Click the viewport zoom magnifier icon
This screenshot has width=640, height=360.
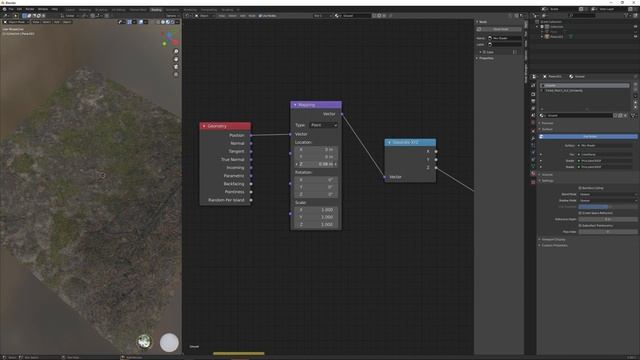176,51
